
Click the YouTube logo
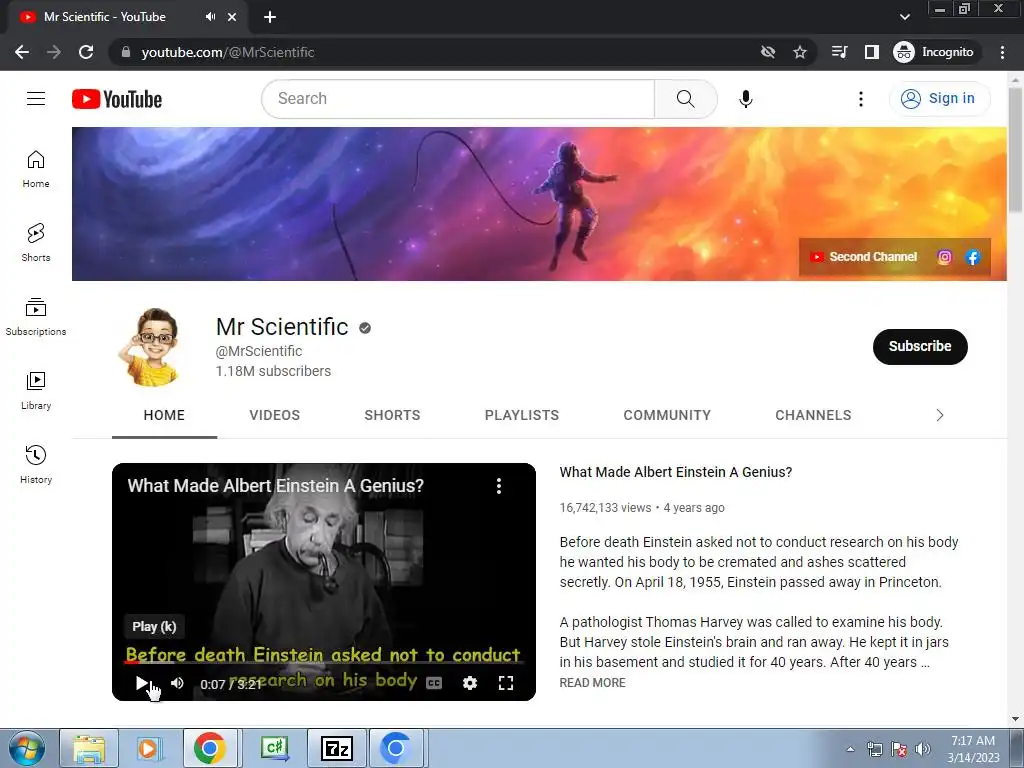[x=117, y=99]
